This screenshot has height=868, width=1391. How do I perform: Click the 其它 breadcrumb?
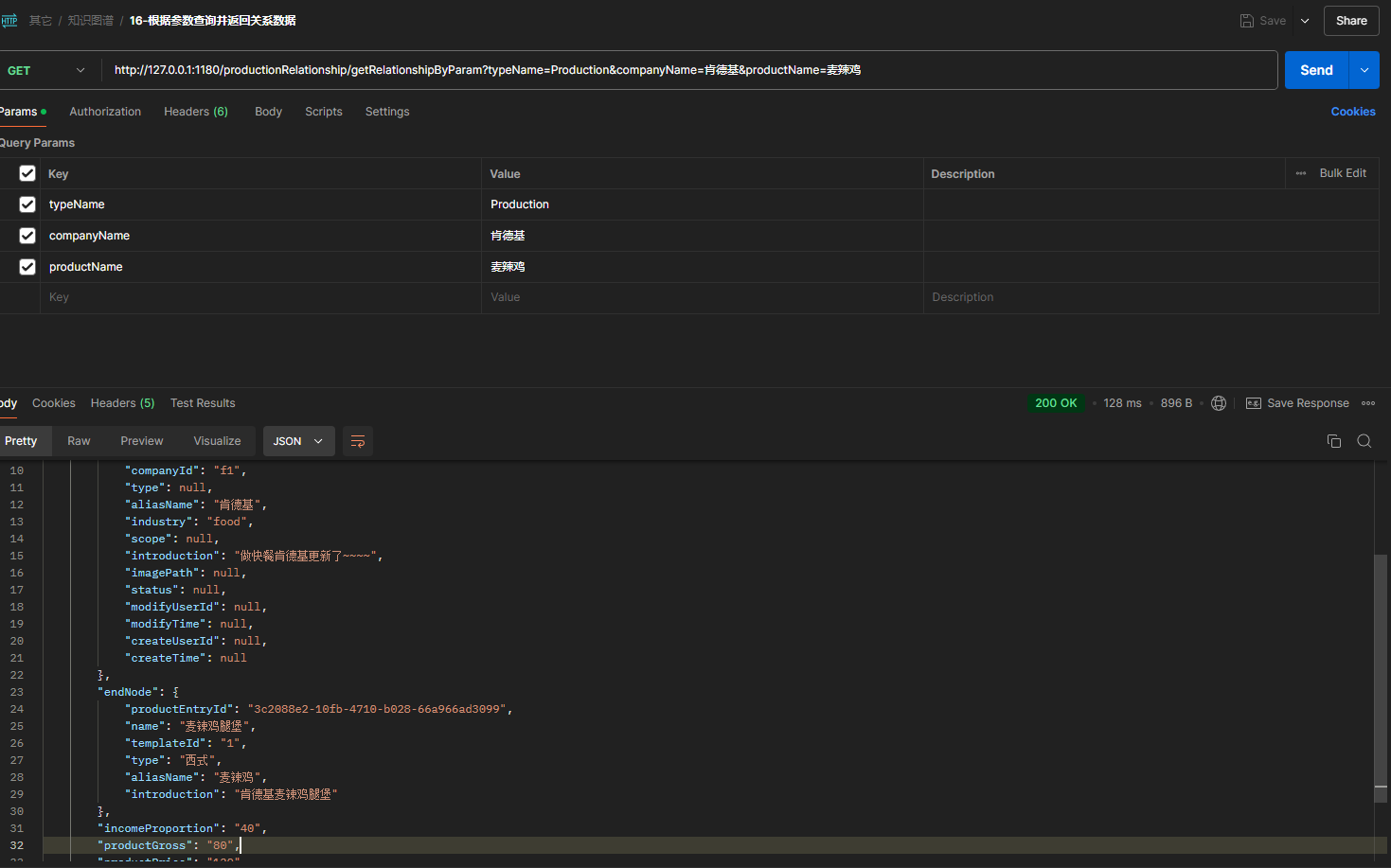point(41,21)
